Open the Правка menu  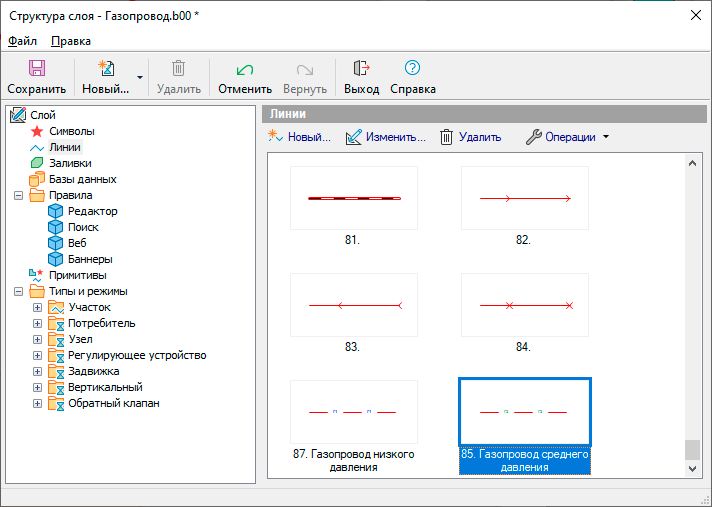(x=71, y=41)
